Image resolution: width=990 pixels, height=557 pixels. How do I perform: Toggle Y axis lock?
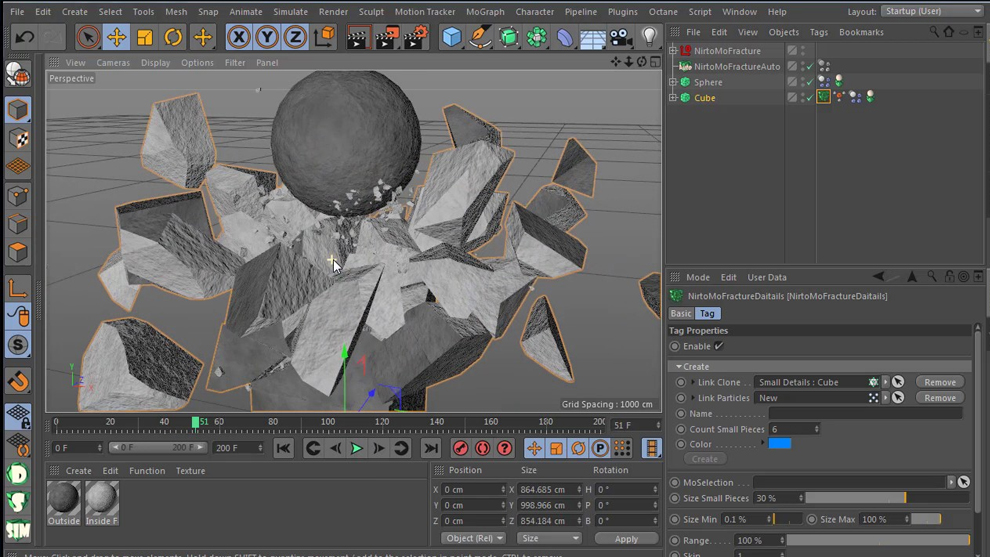point(267,37)
